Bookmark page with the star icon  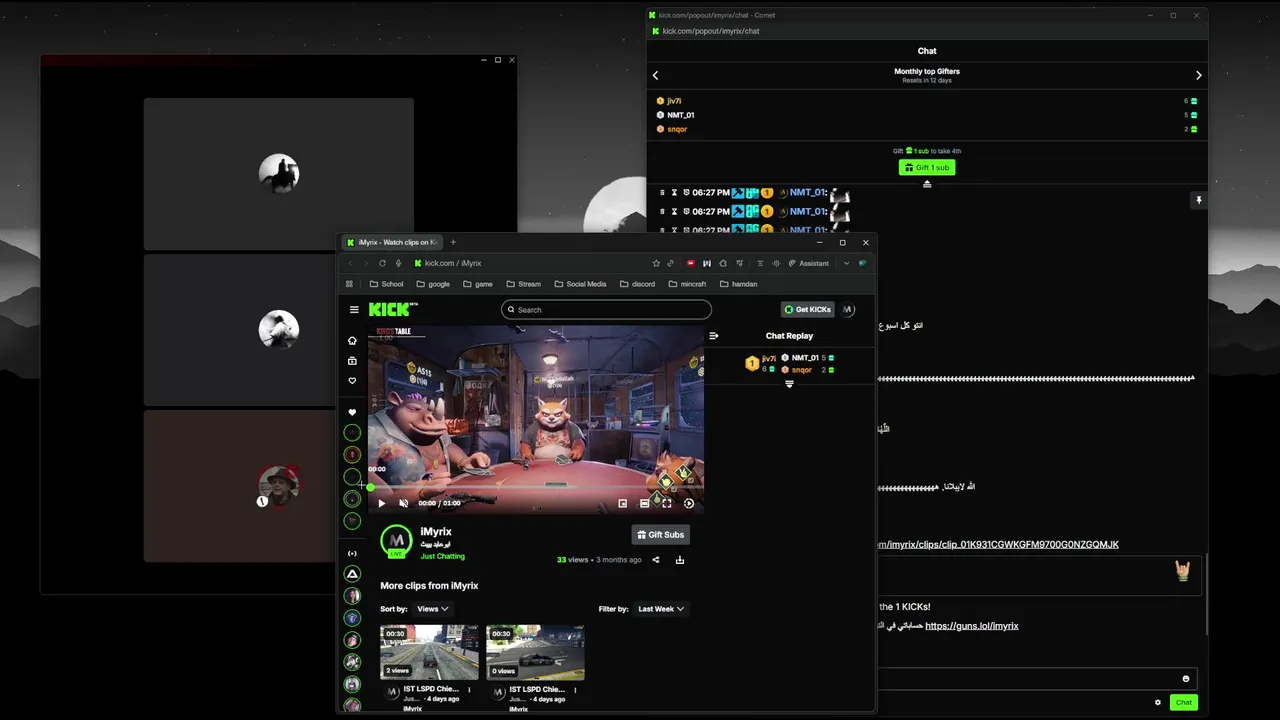point(656,263)
